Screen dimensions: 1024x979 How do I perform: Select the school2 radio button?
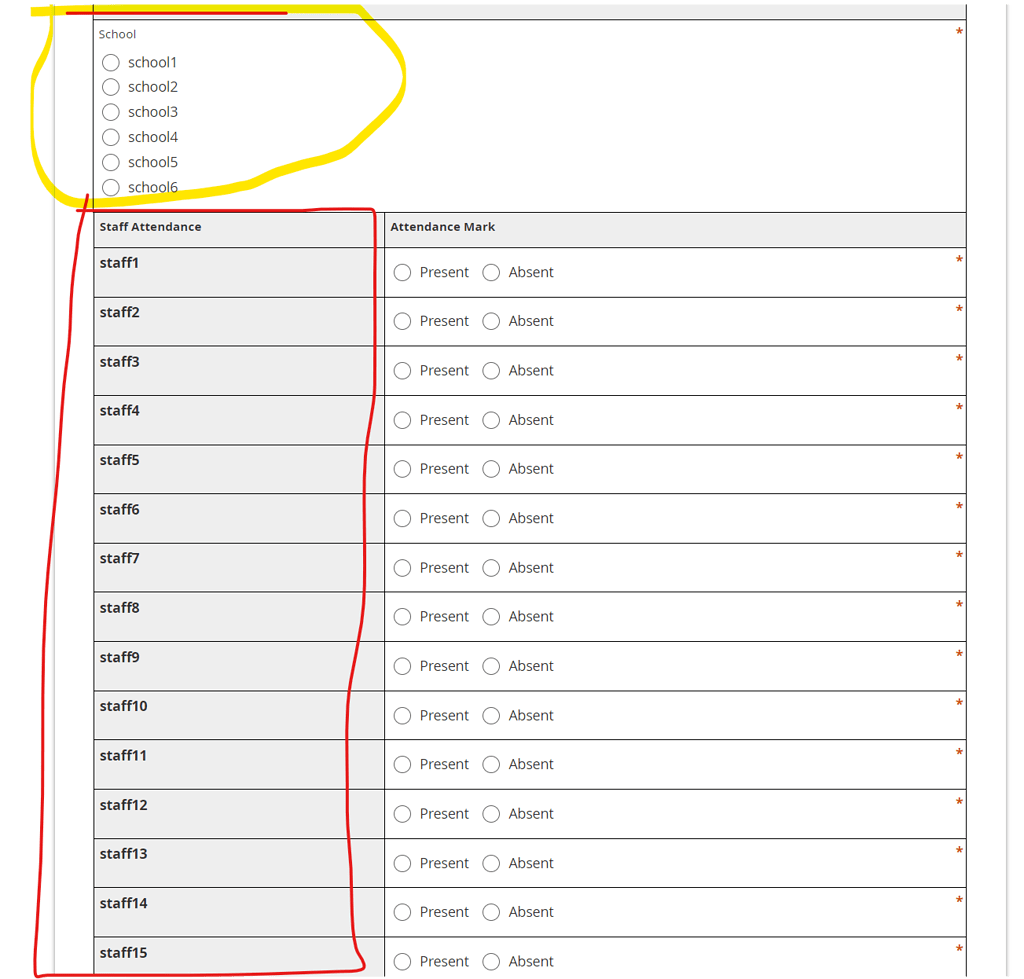pyautogui.click(x=110, y=87)
